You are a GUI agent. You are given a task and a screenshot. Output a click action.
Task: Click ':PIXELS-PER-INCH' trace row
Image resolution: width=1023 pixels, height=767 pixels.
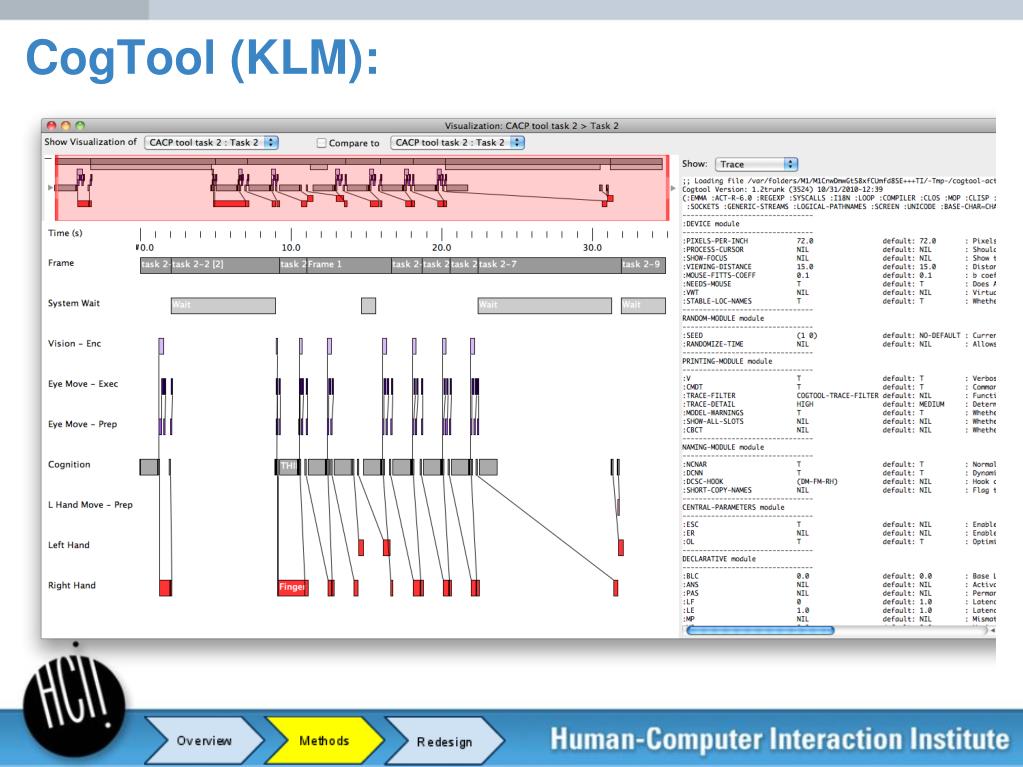pyautogui.click(x=838, y=241)
